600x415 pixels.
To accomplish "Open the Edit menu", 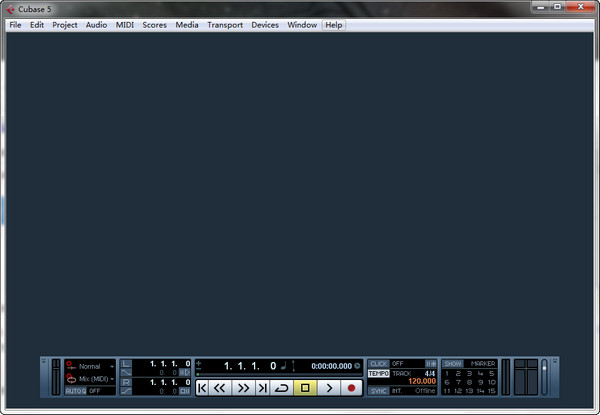I will coord(37,25).
